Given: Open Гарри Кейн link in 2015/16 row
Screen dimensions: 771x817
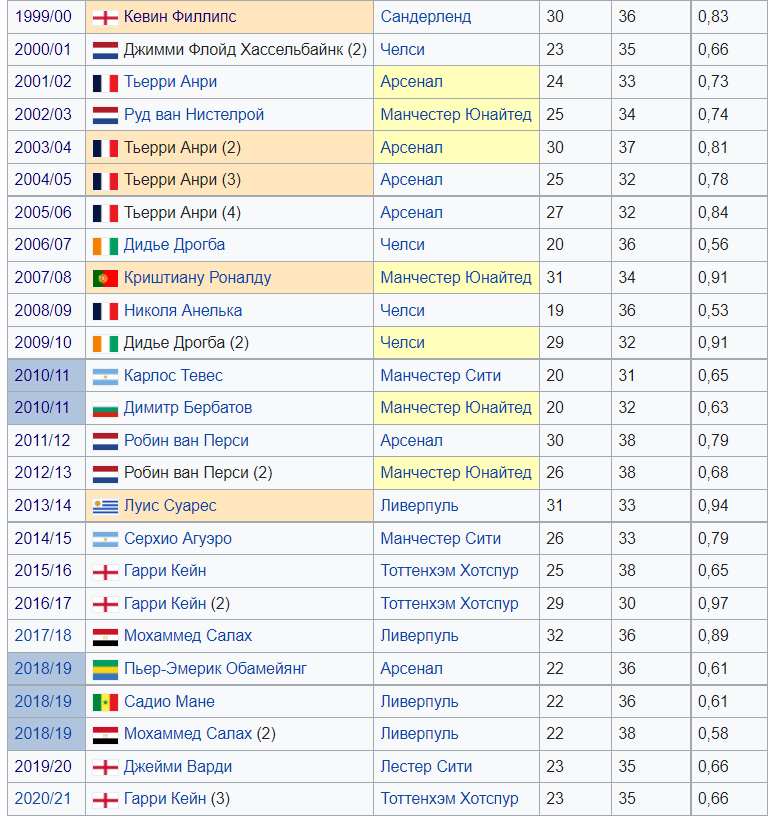Looking at the screenshot, I should coord(165,571).
